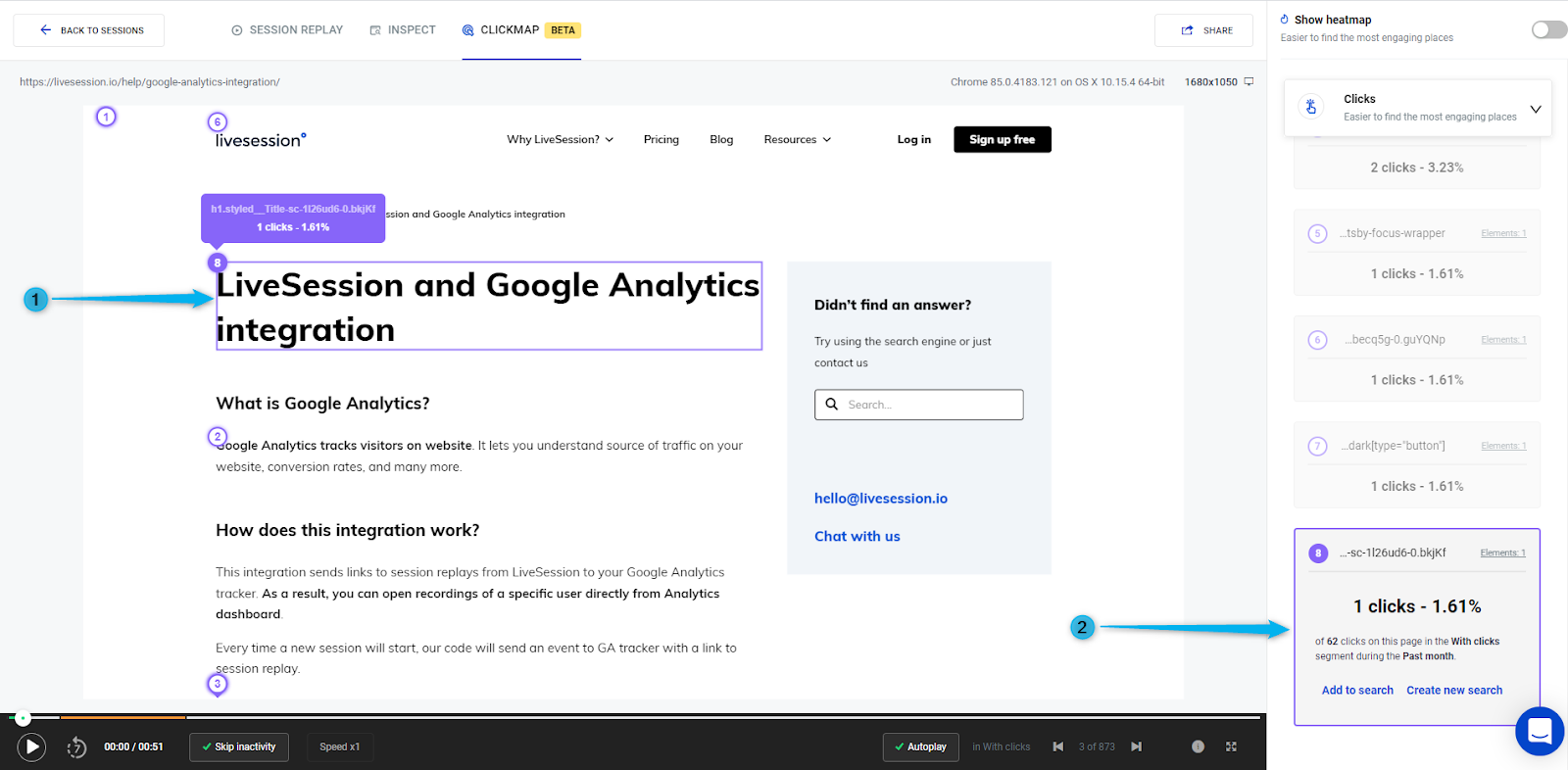Click the playback progress bar handle
Image resolution: width=1568 pixels, height=770 pixels.
23,718
